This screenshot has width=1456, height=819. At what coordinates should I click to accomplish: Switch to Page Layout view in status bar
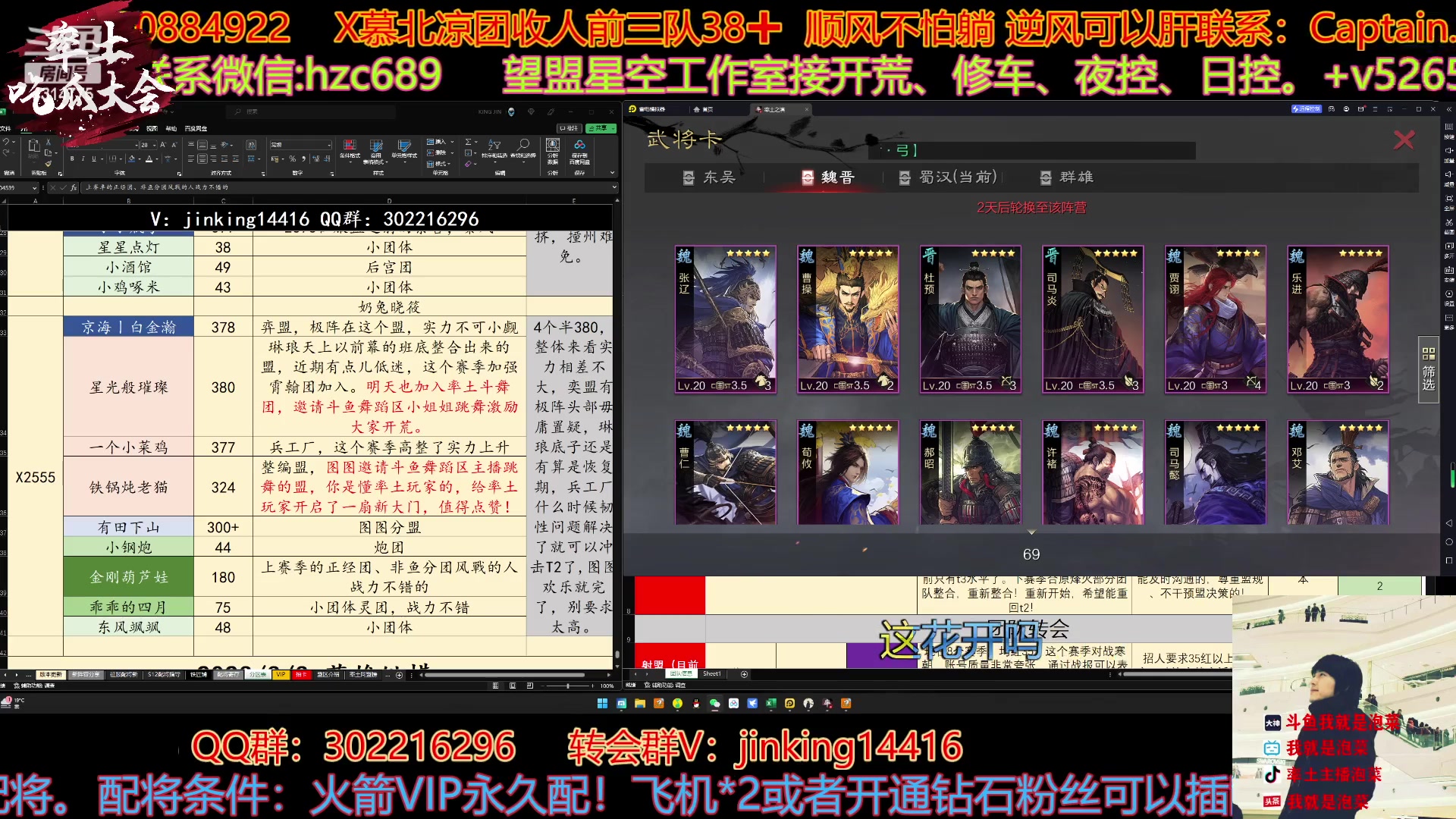[513, 686]
